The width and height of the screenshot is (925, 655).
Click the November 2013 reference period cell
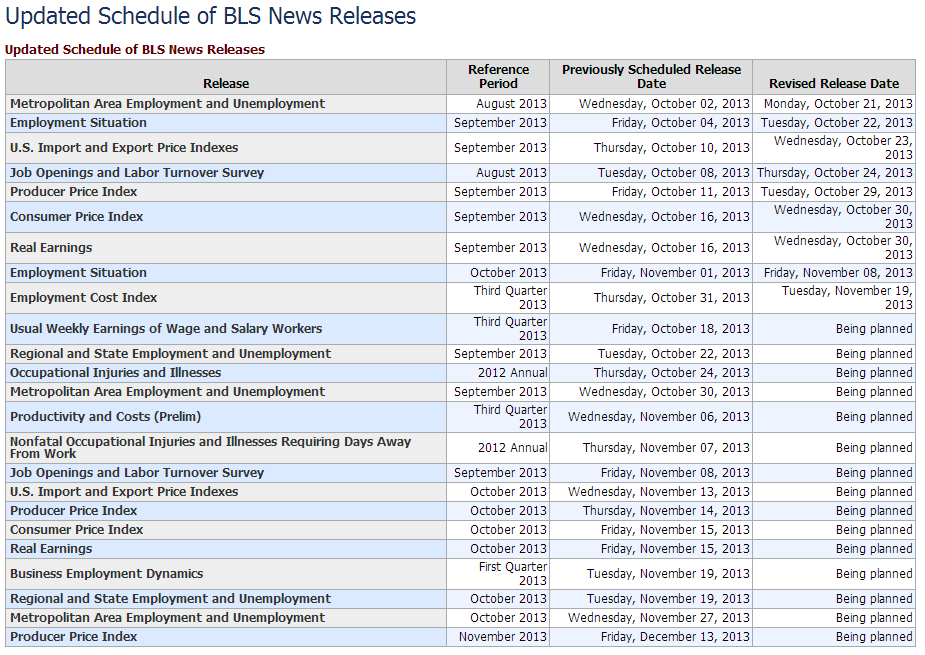tap(503, 637)
